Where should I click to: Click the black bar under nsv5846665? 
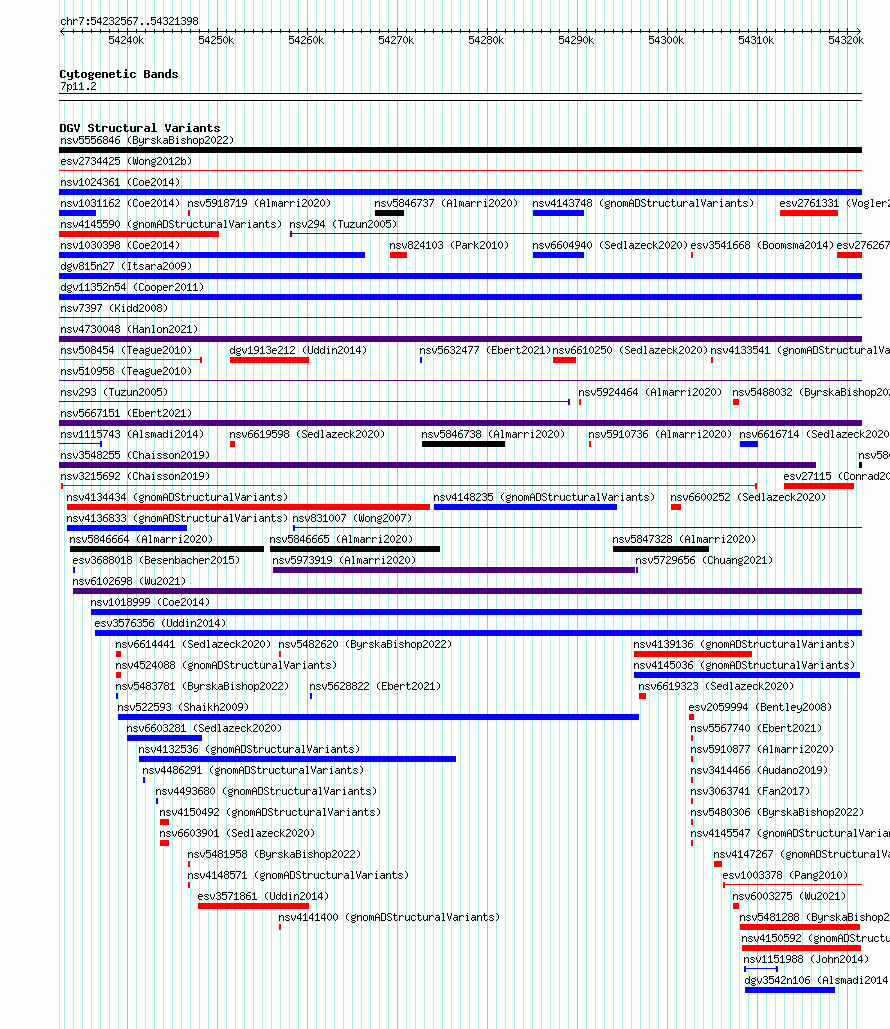click(x=355, y=549)
